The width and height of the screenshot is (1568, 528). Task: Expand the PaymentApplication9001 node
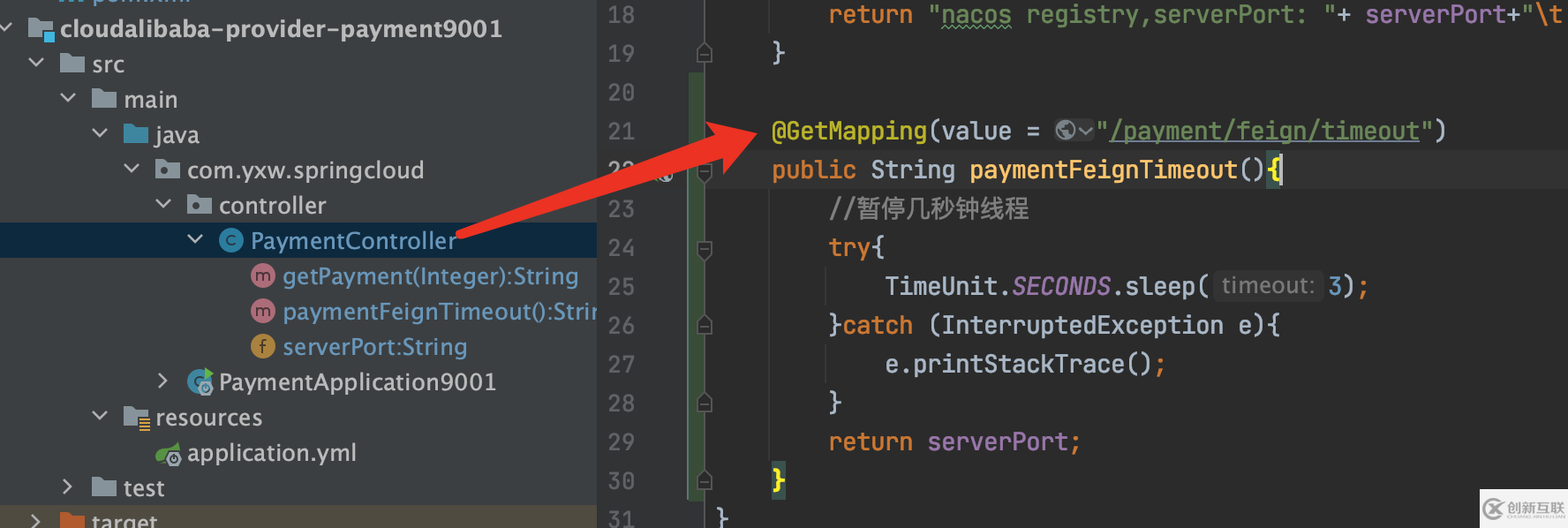point(162,381)
